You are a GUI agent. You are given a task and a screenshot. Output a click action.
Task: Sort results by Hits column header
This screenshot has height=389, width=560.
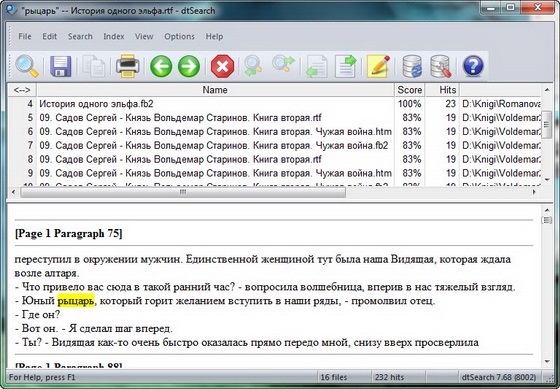(x=442, y=90)
